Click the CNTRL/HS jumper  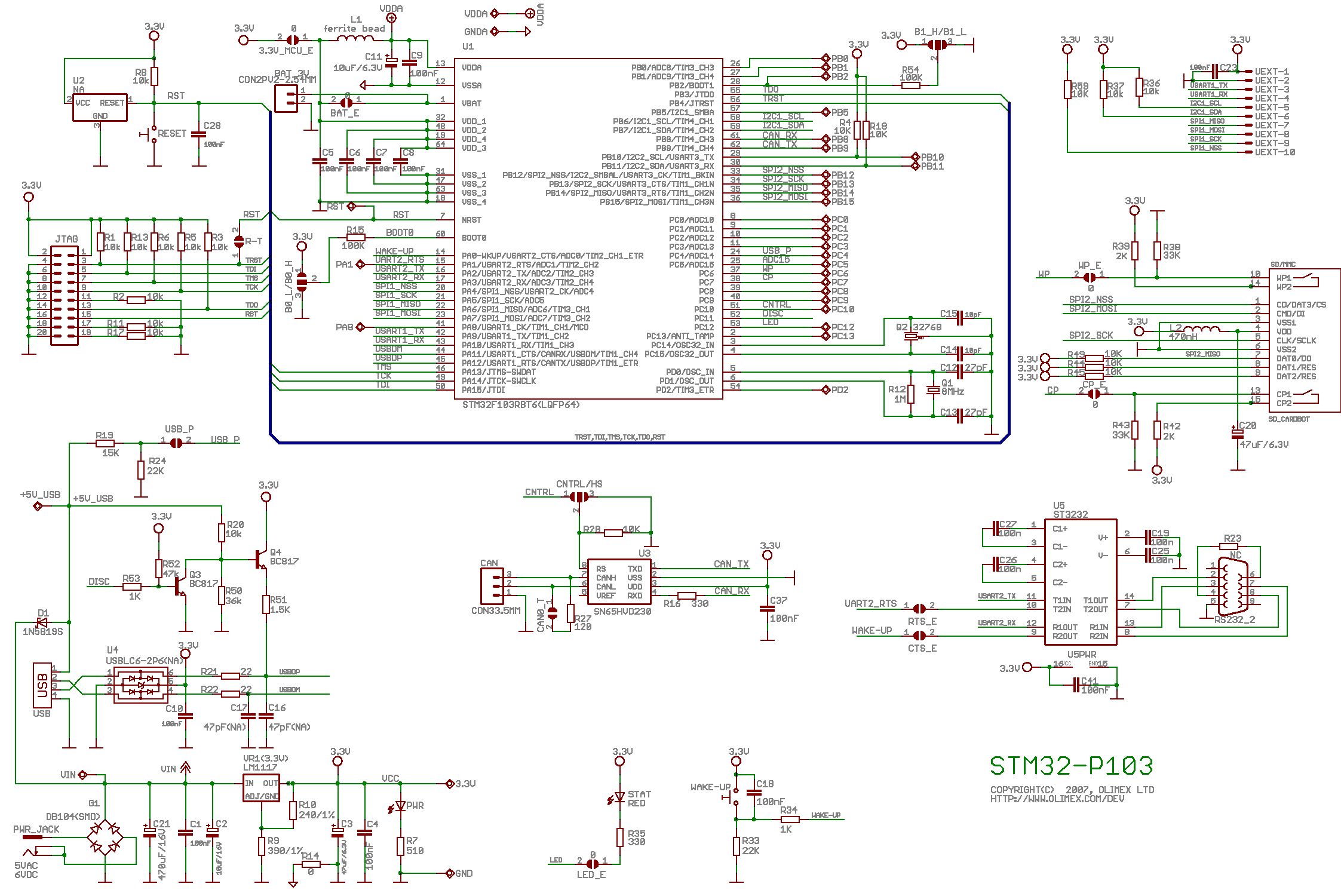(578, 496)
